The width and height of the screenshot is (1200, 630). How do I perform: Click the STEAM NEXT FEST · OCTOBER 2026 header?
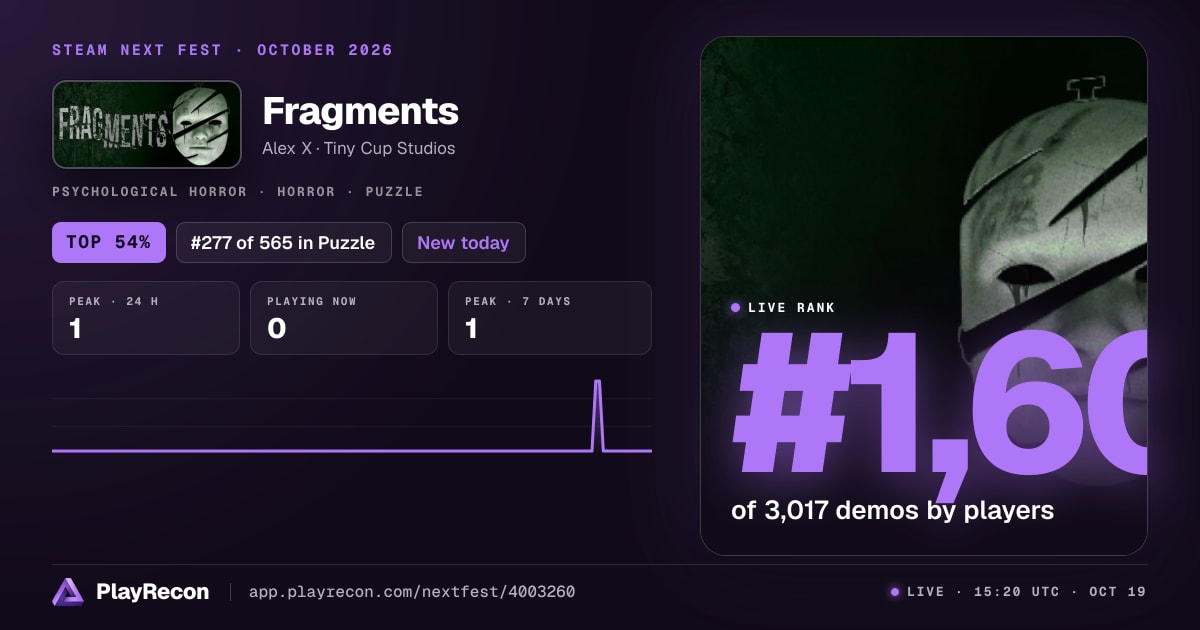[222, 50]
